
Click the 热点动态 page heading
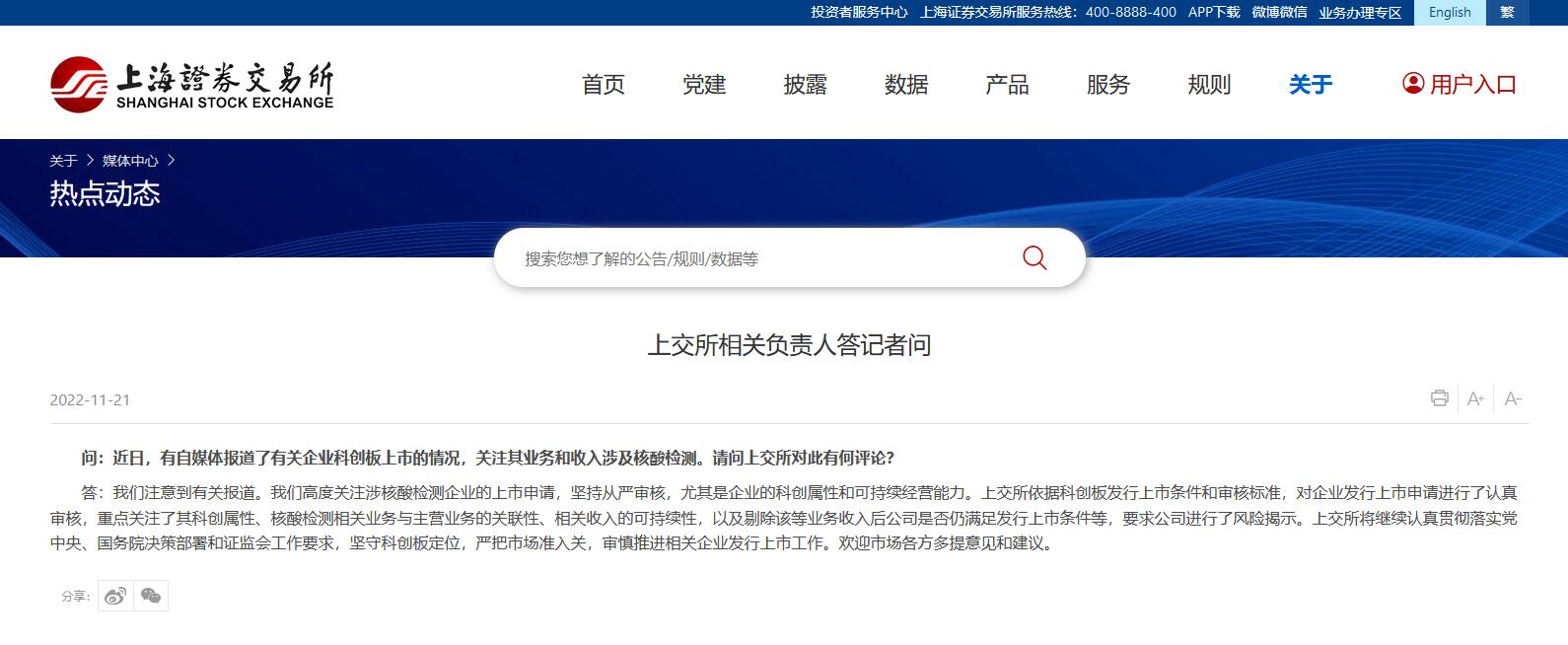[105, 193]
